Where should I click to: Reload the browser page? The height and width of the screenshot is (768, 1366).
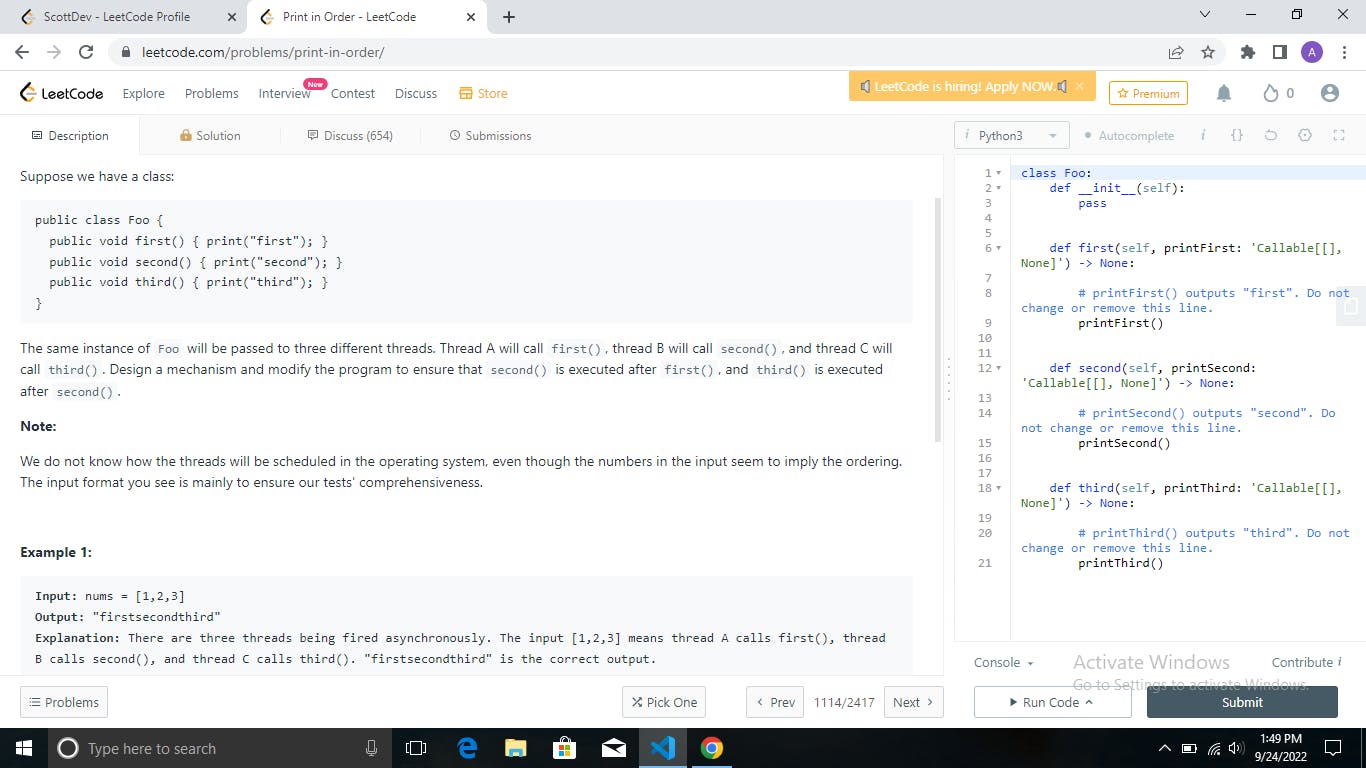(x=86, y=52)
